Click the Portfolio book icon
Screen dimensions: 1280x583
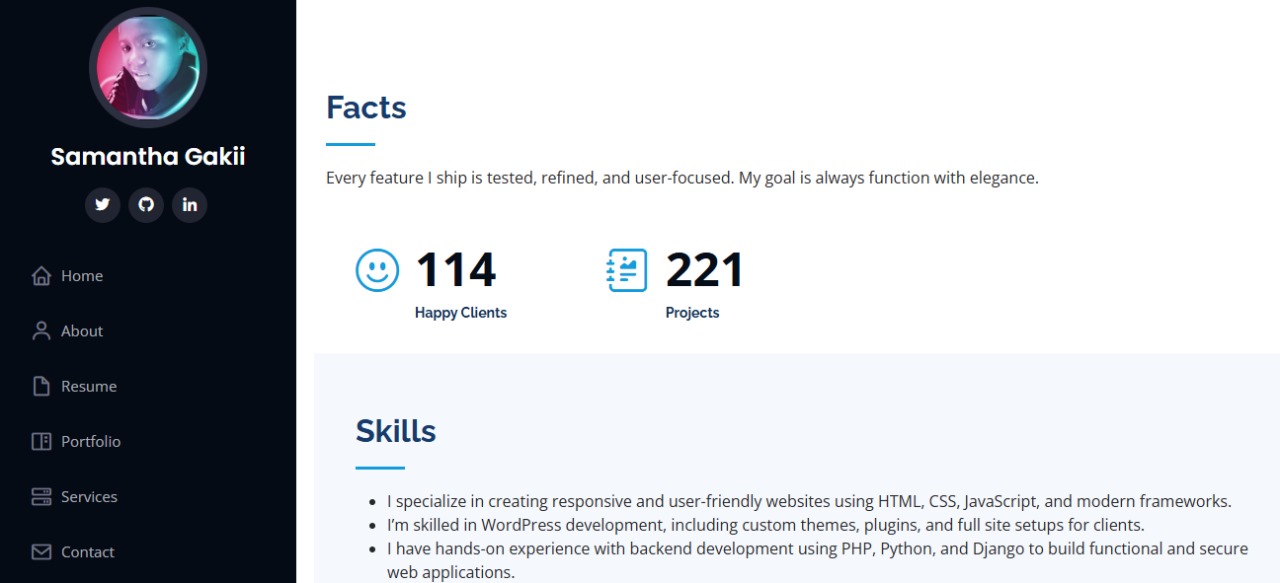[41, 441]
